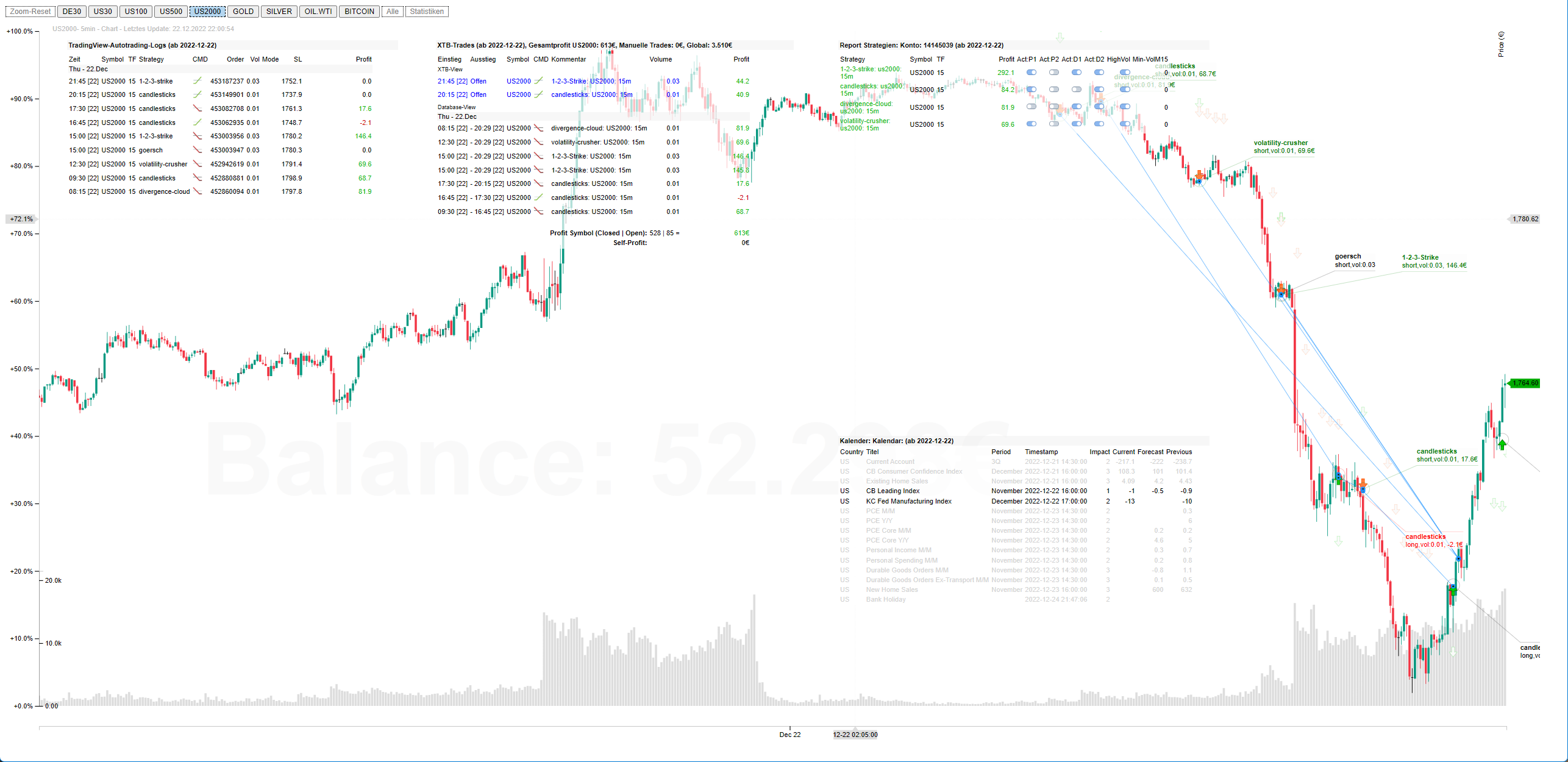Toggle Act:D1 for divergence-cloud strategy
This screenshot has width=1568, height=762.
pyautogui.click(x=1077, y=107)
